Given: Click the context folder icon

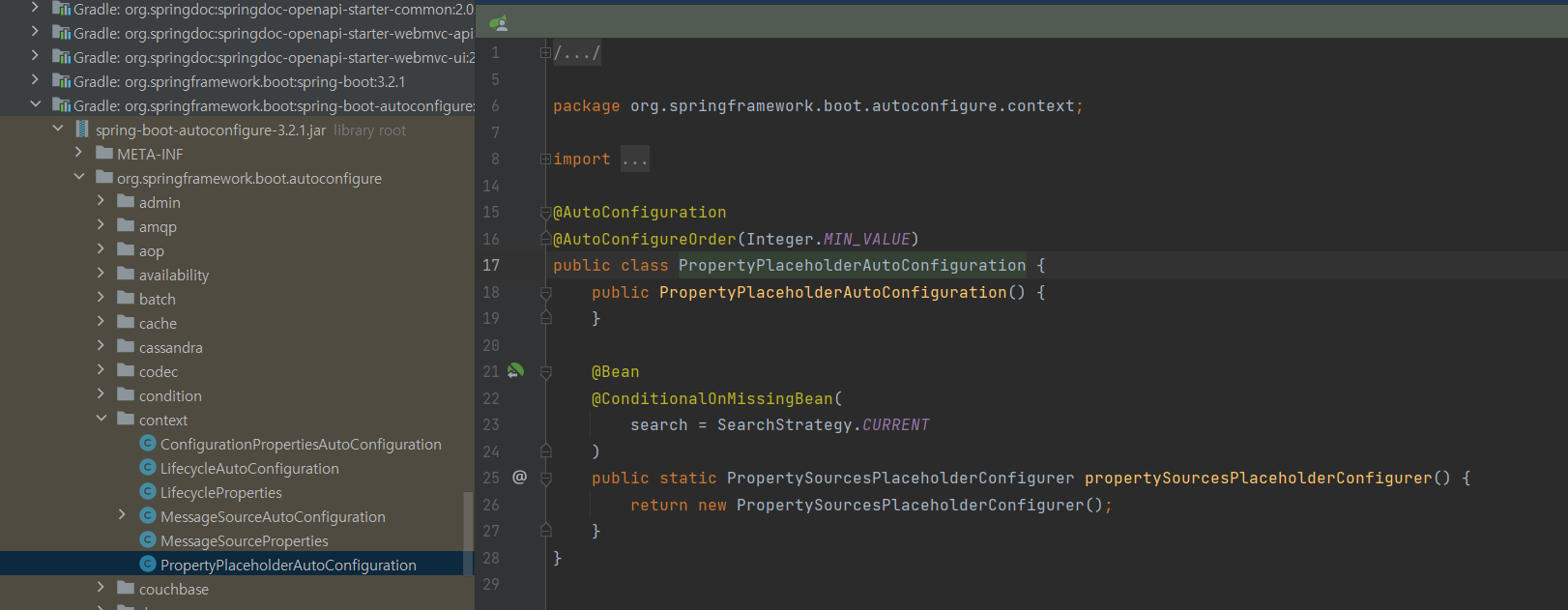Looking at the screenshot, I should (x=126, y=419).
